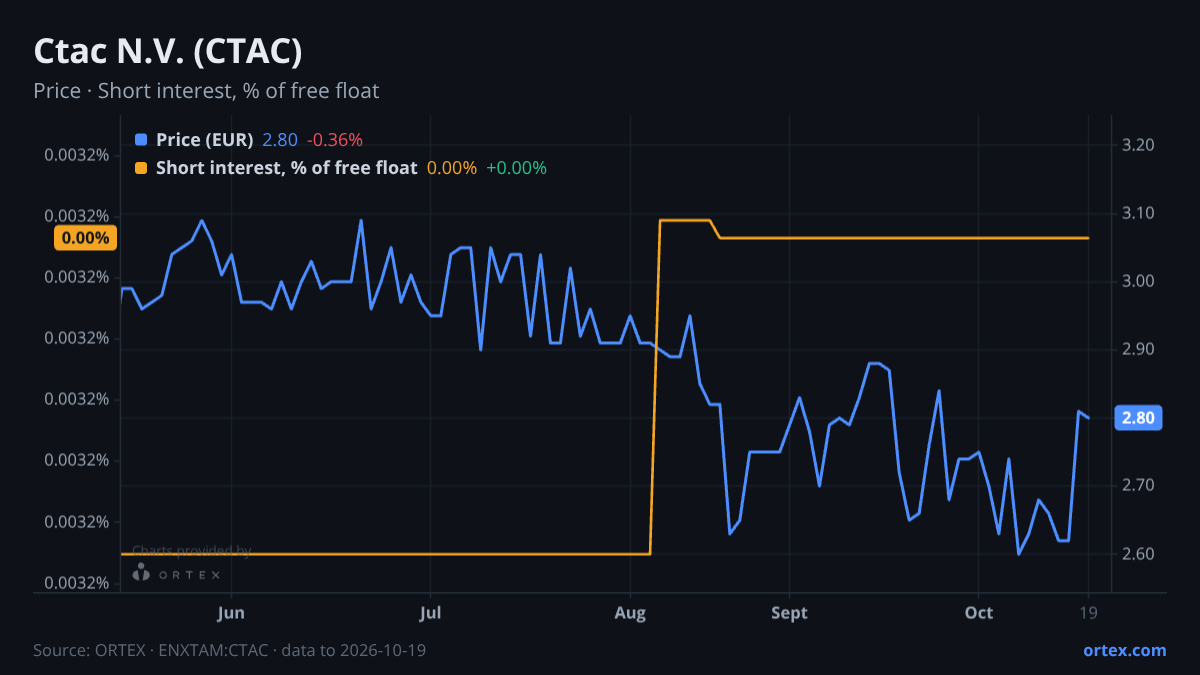Click the Oct x-axis label
The width and height of the screenshot is (1200, 675).
coord(979,613)
